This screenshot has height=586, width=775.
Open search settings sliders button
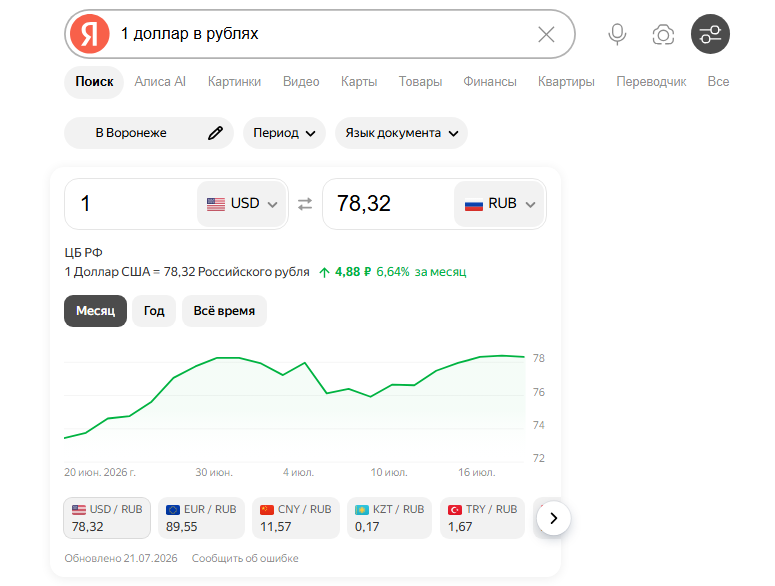coord(710,34)
